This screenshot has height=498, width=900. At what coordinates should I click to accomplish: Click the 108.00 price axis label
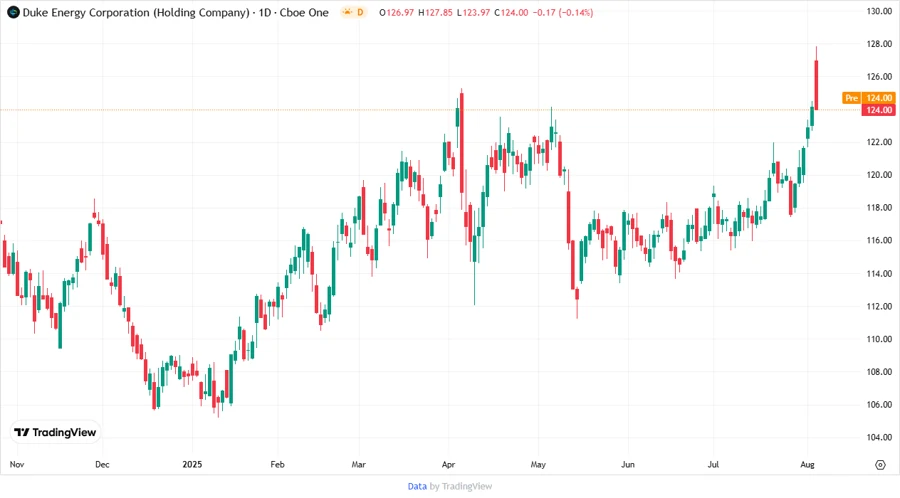[x=879, y=372]
